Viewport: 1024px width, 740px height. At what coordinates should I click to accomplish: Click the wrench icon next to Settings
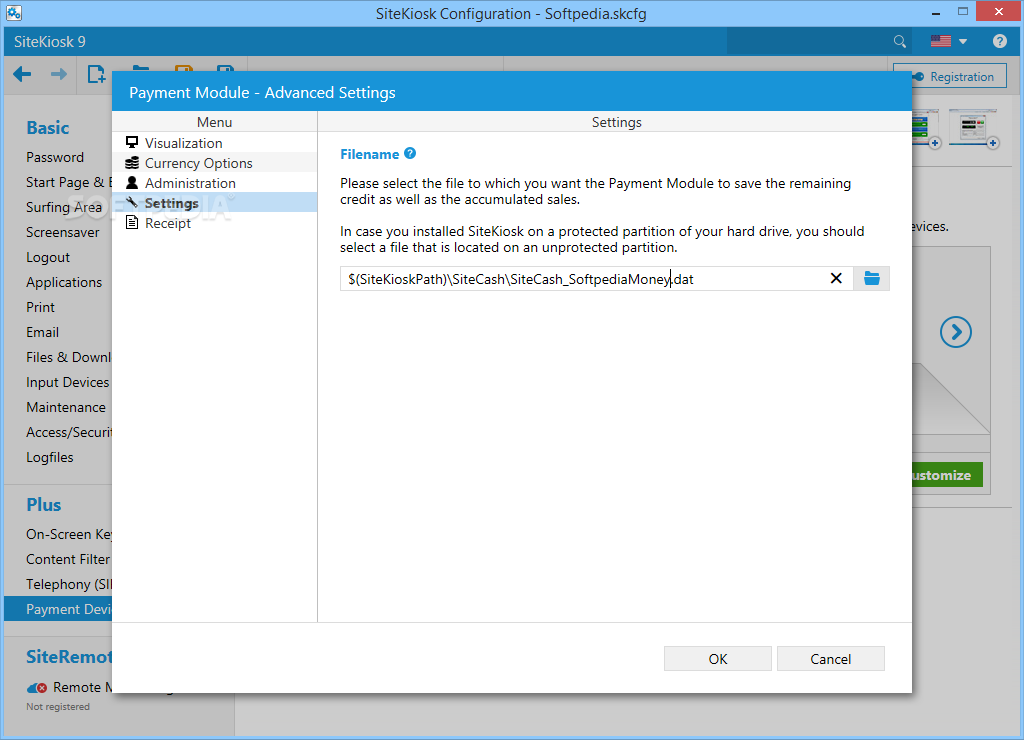(x=132, y=202)
